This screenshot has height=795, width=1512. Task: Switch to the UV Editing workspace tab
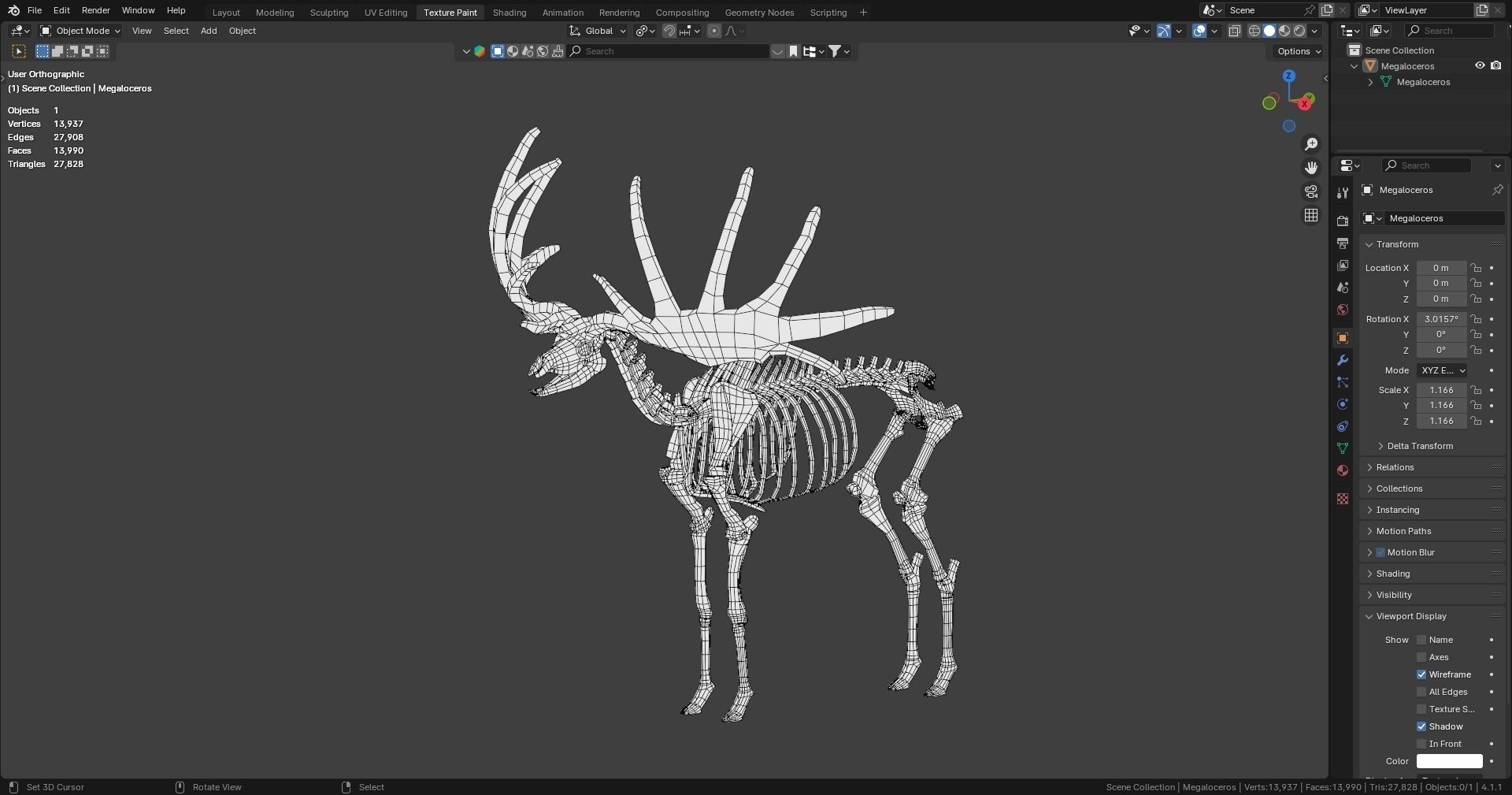pyautogui.click(x=386, y=13)
